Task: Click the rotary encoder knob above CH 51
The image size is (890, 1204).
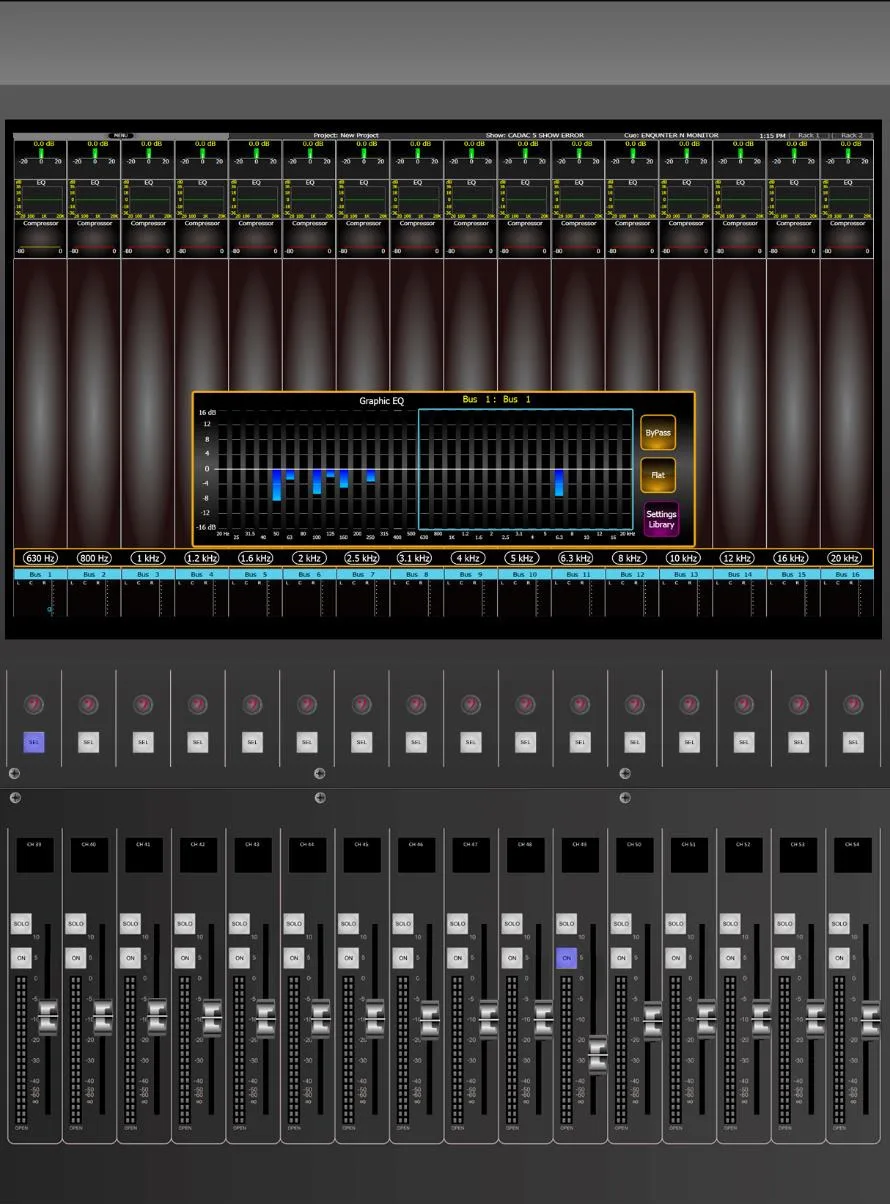Action: pos(690,705)
